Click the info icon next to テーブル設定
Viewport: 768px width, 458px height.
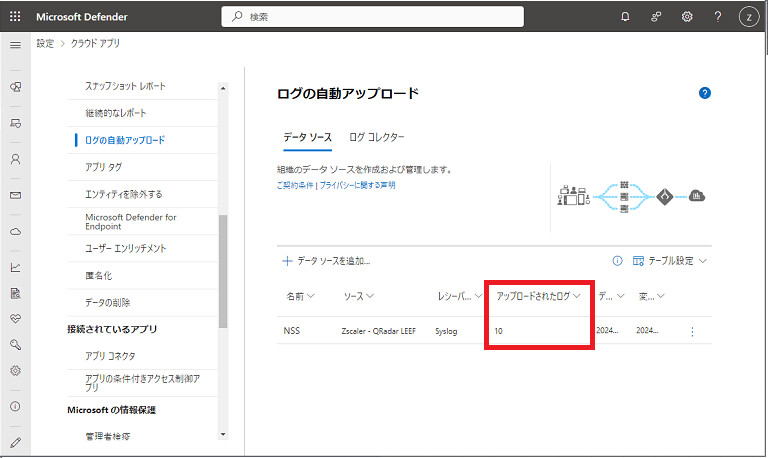tap(617, 261)
